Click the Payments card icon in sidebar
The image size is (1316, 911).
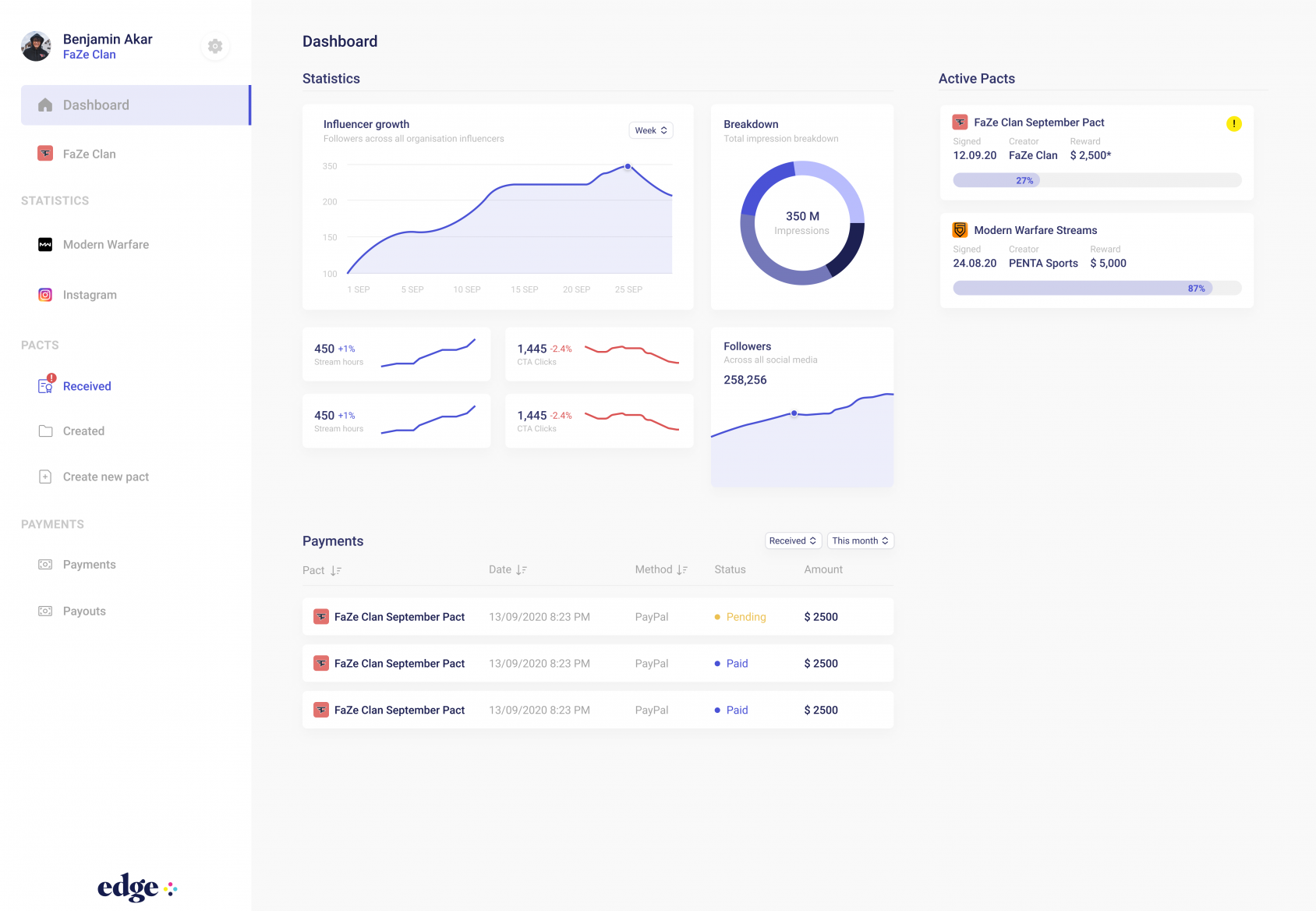coord(44,564)
